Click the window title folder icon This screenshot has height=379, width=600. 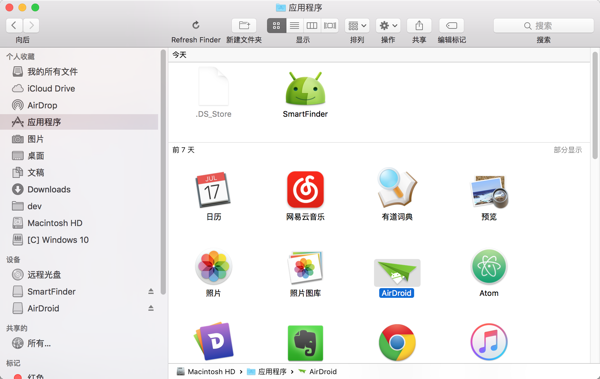[x=281, y=7]
